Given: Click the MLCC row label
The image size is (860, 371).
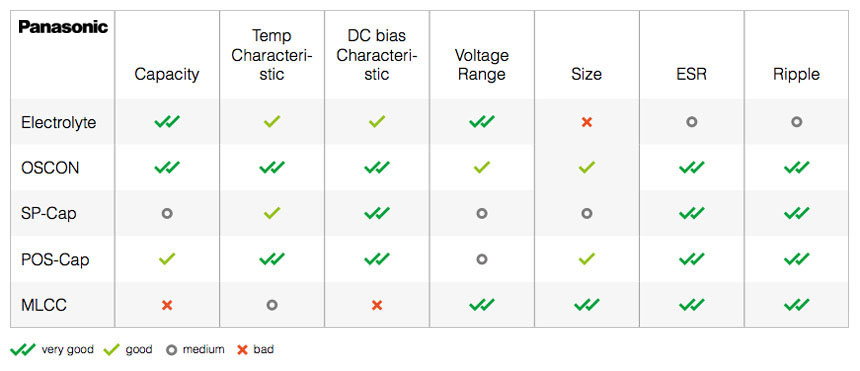Looking at the screenshot, I should click(x=44, y=305).
